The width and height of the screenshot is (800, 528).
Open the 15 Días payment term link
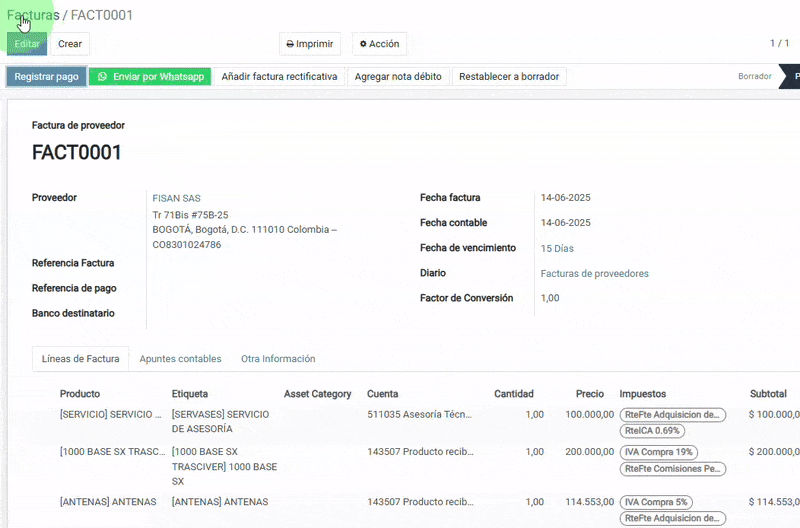(558, 248)
